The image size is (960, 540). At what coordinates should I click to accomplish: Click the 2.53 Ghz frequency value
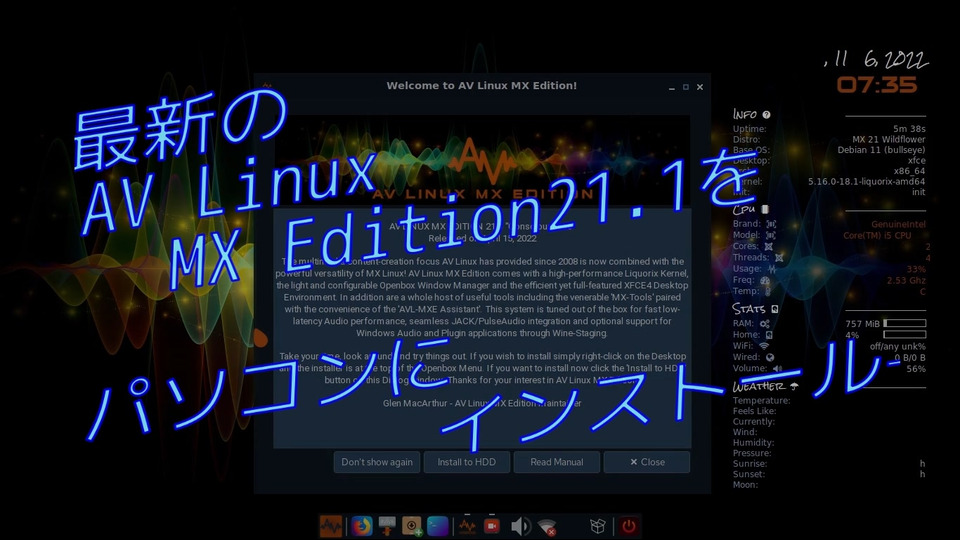(x=907, y=280)
